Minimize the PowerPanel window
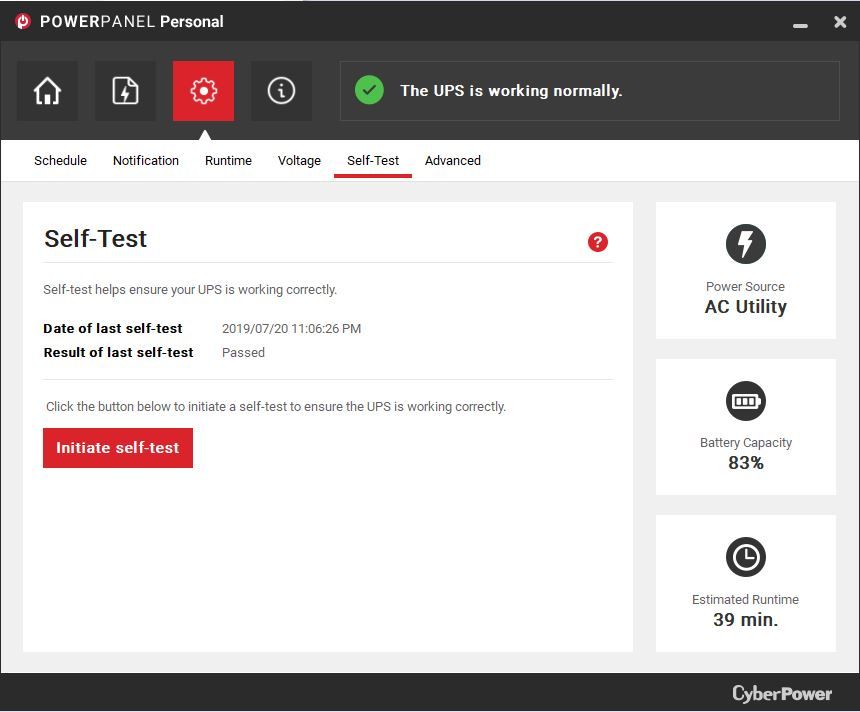The height and width of the screenshot is (712, 860). pos(800,25)
